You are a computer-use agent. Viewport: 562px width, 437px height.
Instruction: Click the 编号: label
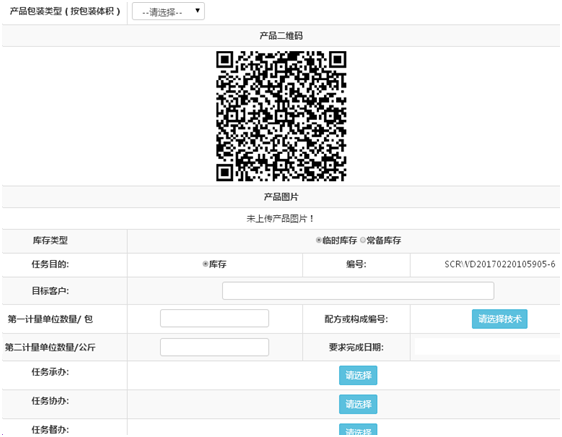tap(356, 264)
